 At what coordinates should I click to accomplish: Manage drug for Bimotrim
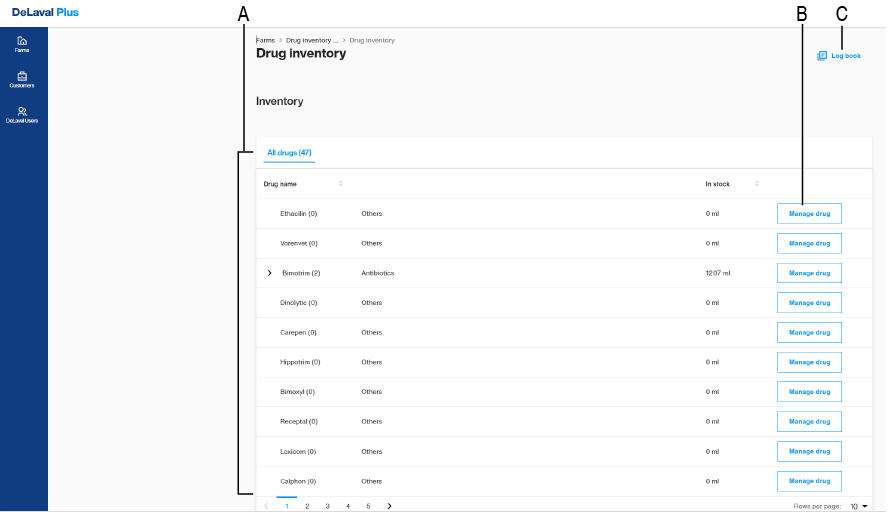(x=809, y=273)
